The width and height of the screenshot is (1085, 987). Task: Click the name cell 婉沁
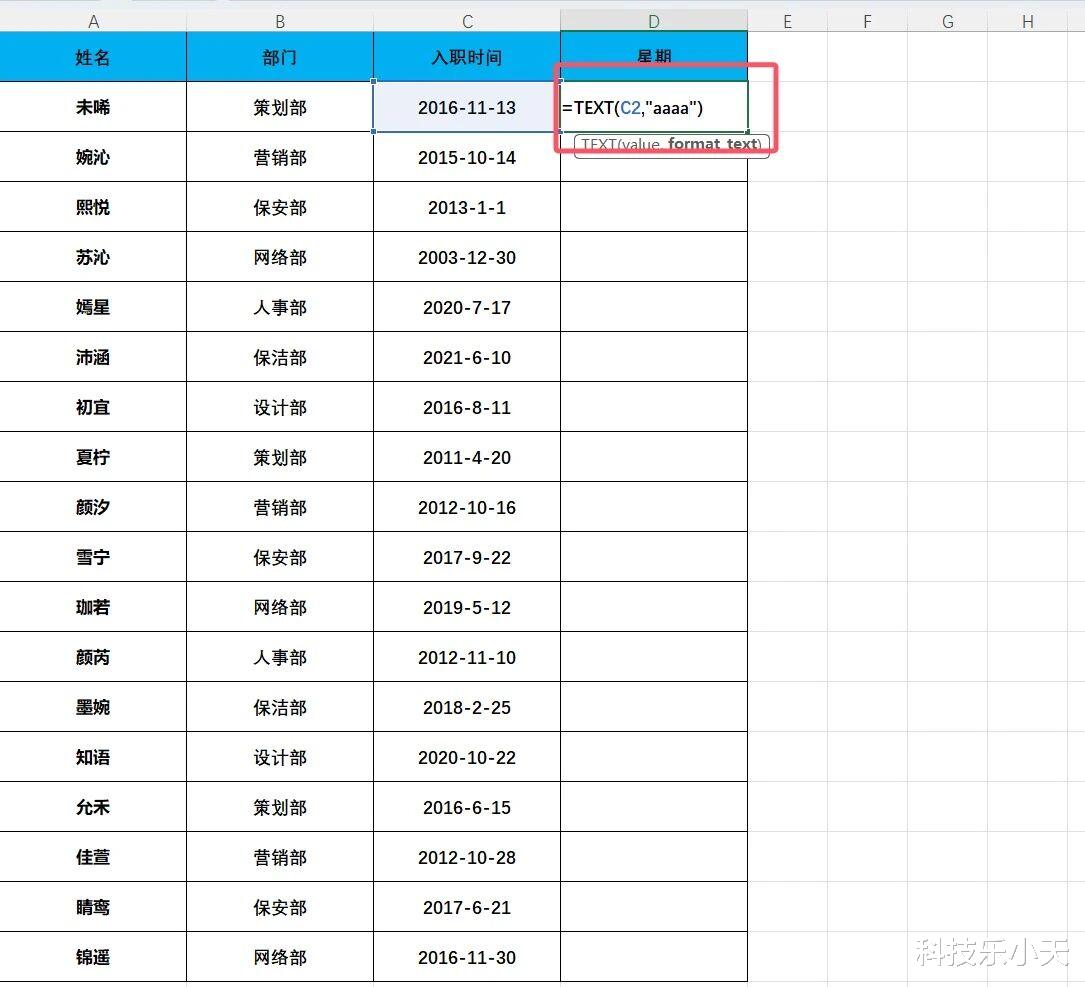click(93, 157)
